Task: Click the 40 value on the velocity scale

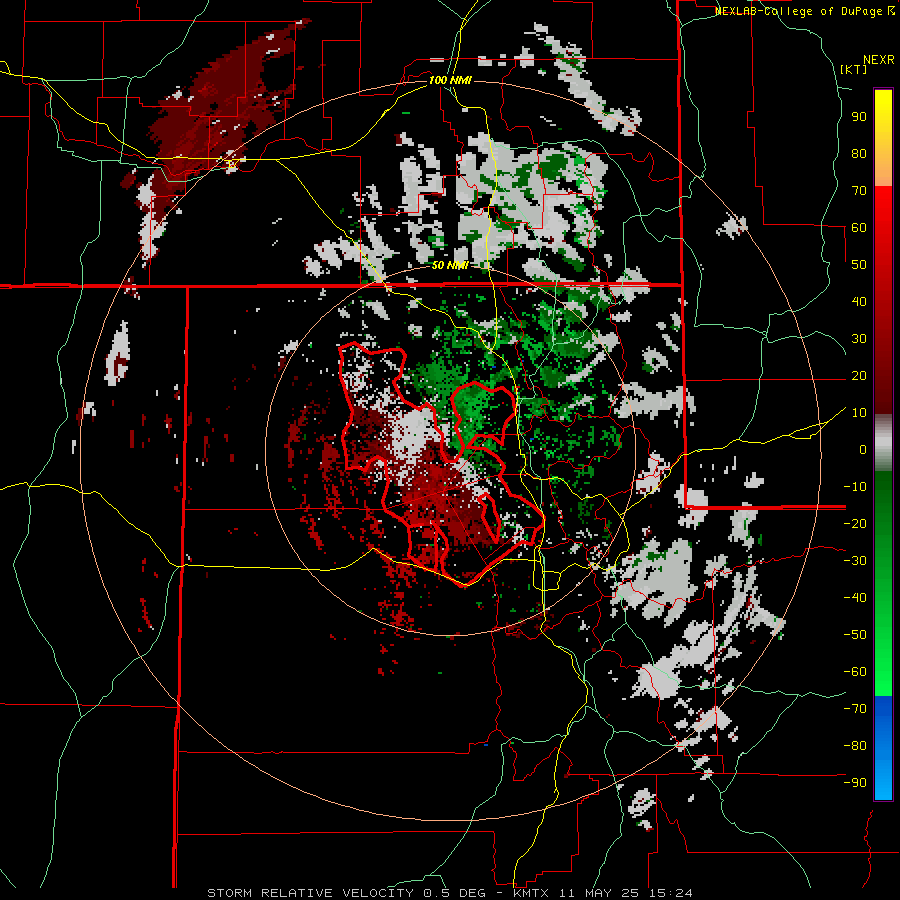Action: (x=859, y=302)
